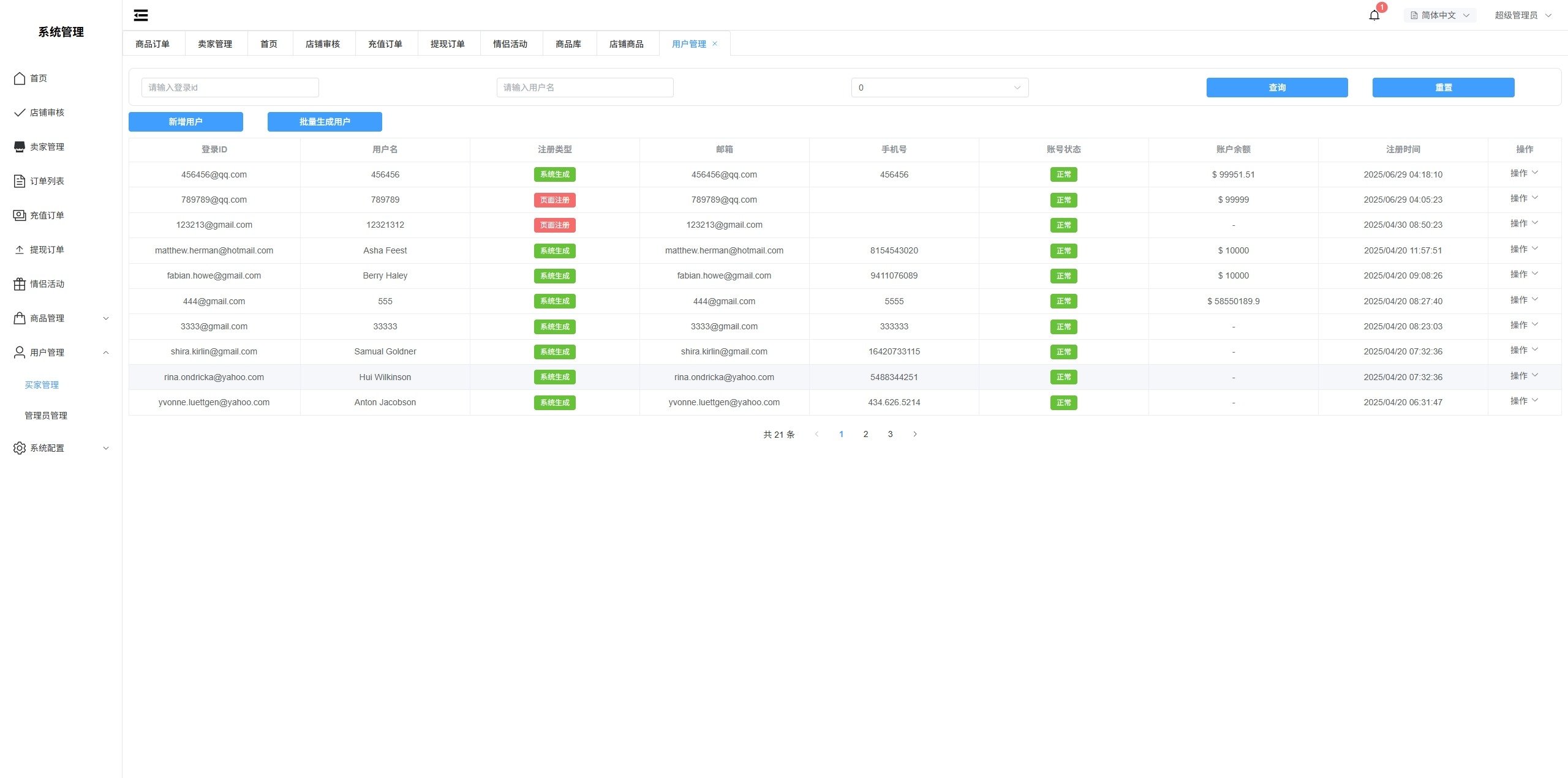Click the 订单列表 document icon

tap(20, 181)
